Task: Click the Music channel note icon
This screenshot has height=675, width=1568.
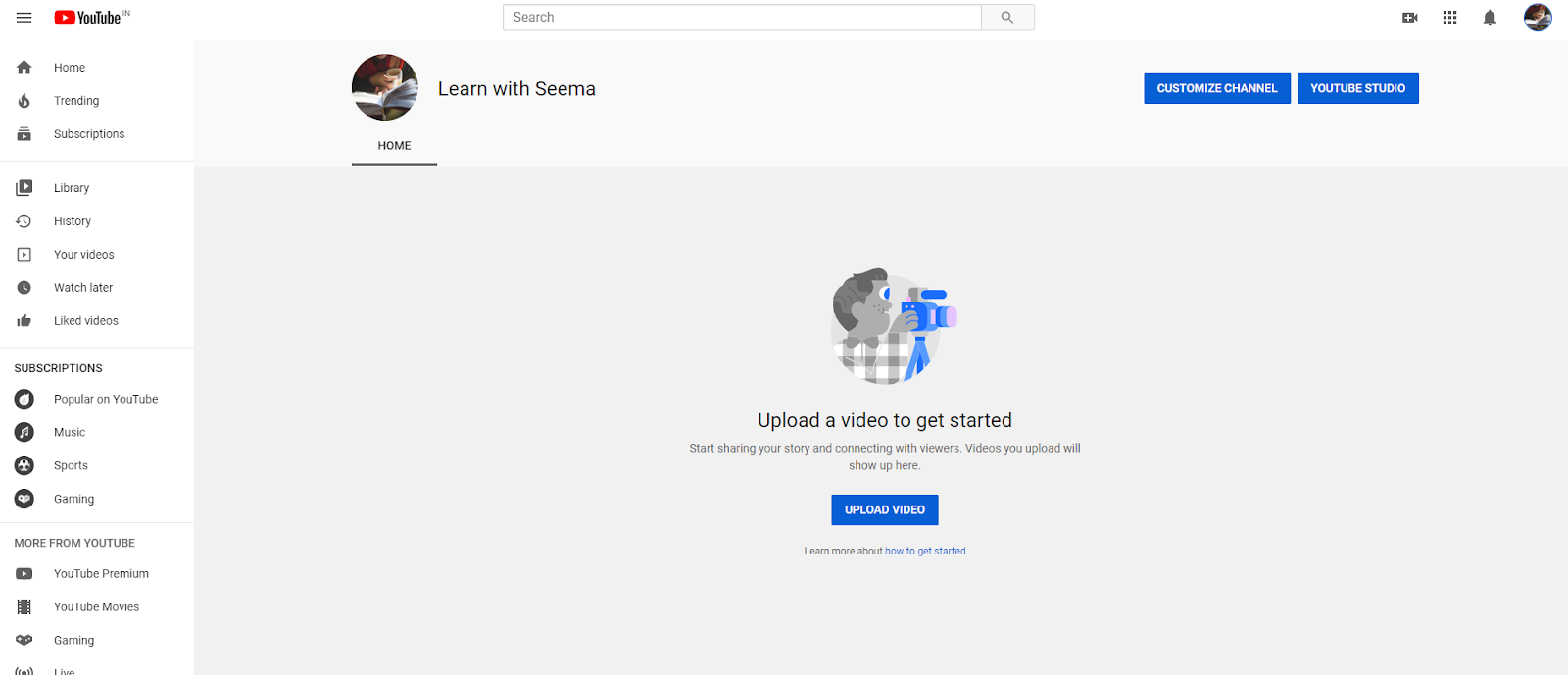Action: coord(24,432)
